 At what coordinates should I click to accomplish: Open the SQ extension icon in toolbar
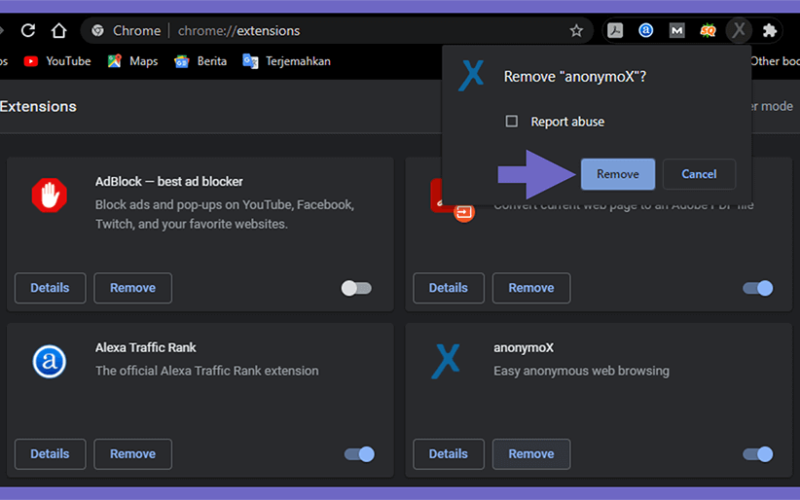(x=708, y=31)
